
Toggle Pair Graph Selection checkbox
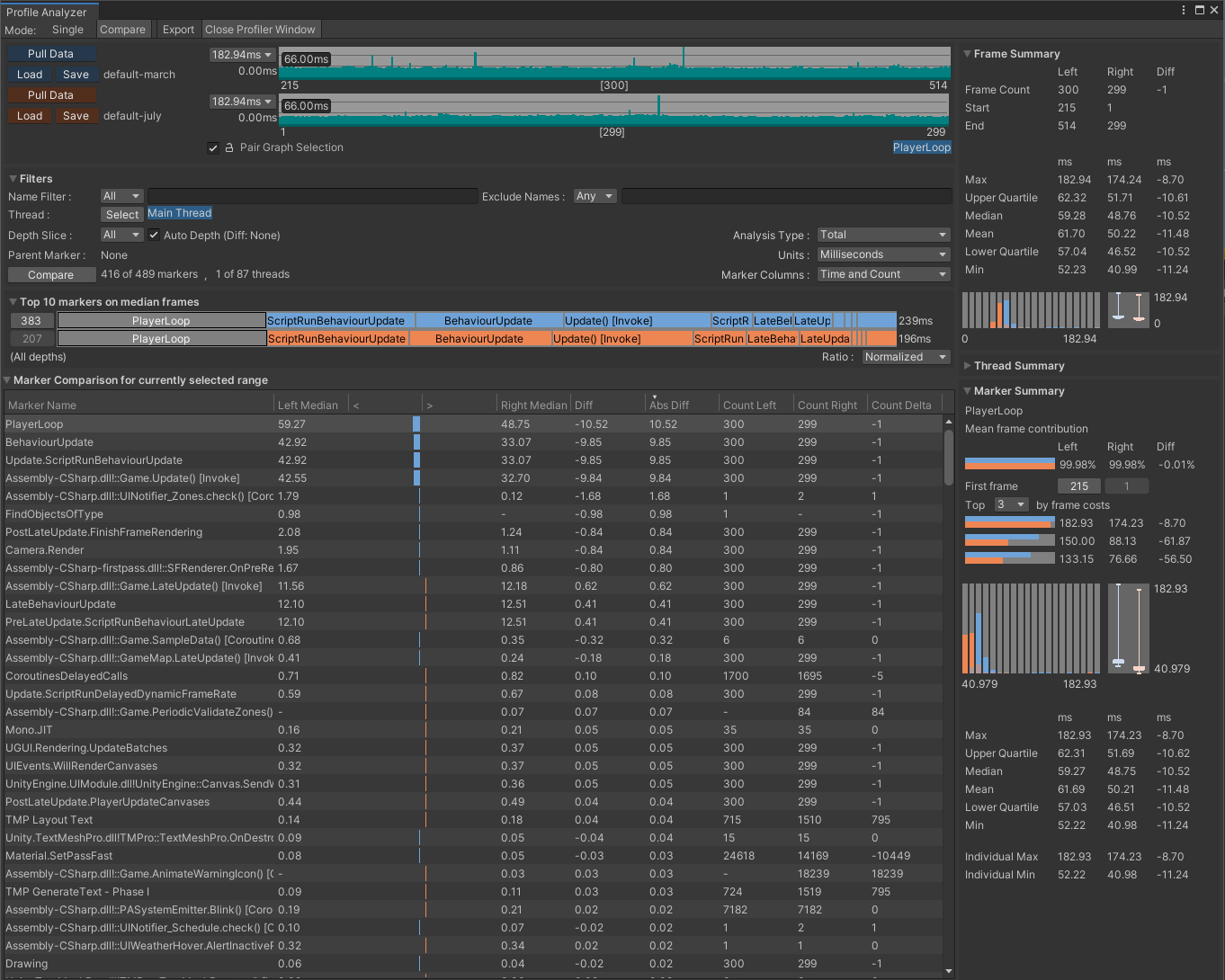213,147
